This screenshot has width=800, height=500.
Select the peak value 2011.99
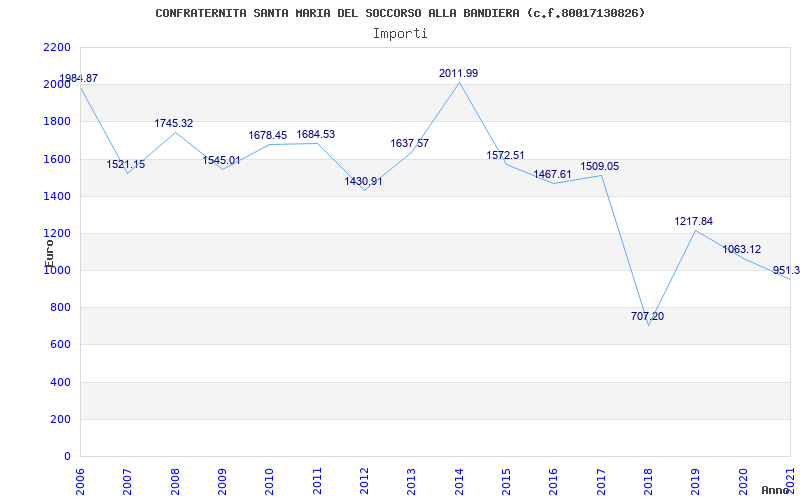click(459, 73)
